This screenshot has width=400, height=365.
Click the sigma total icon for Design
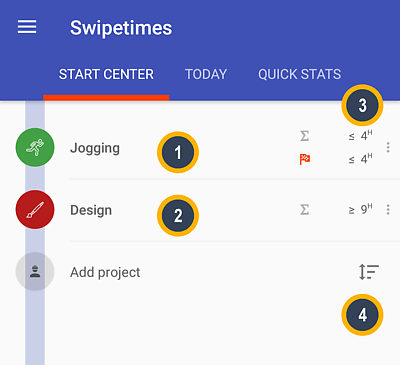[304, 210]
